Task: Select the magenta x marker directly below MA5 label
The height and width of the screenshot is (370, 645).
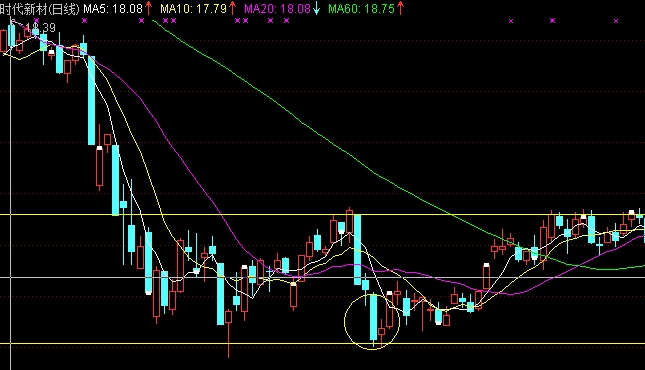Action: (84, 21)
